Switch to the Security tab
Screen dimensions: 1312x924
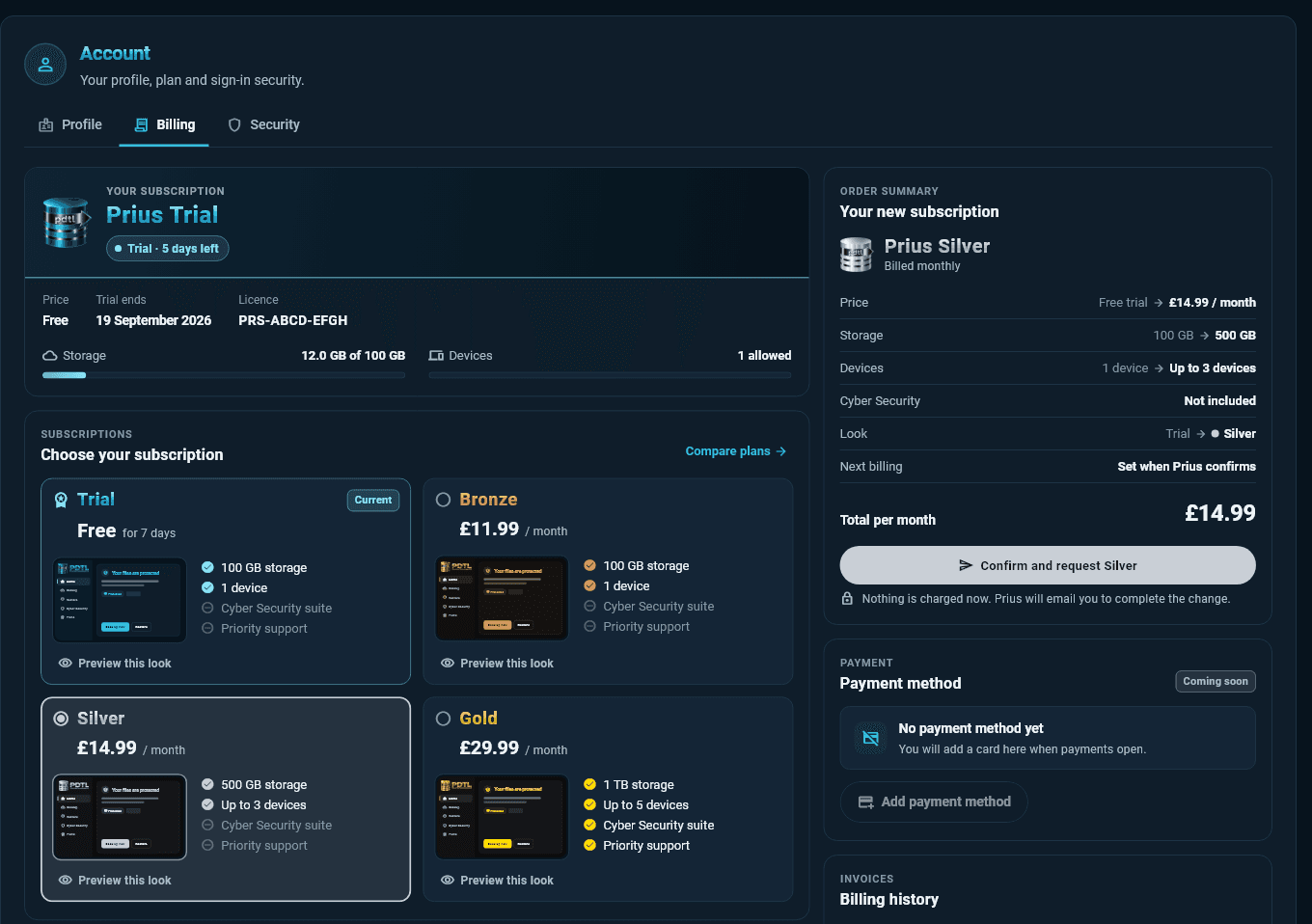(x=263, y=125)
